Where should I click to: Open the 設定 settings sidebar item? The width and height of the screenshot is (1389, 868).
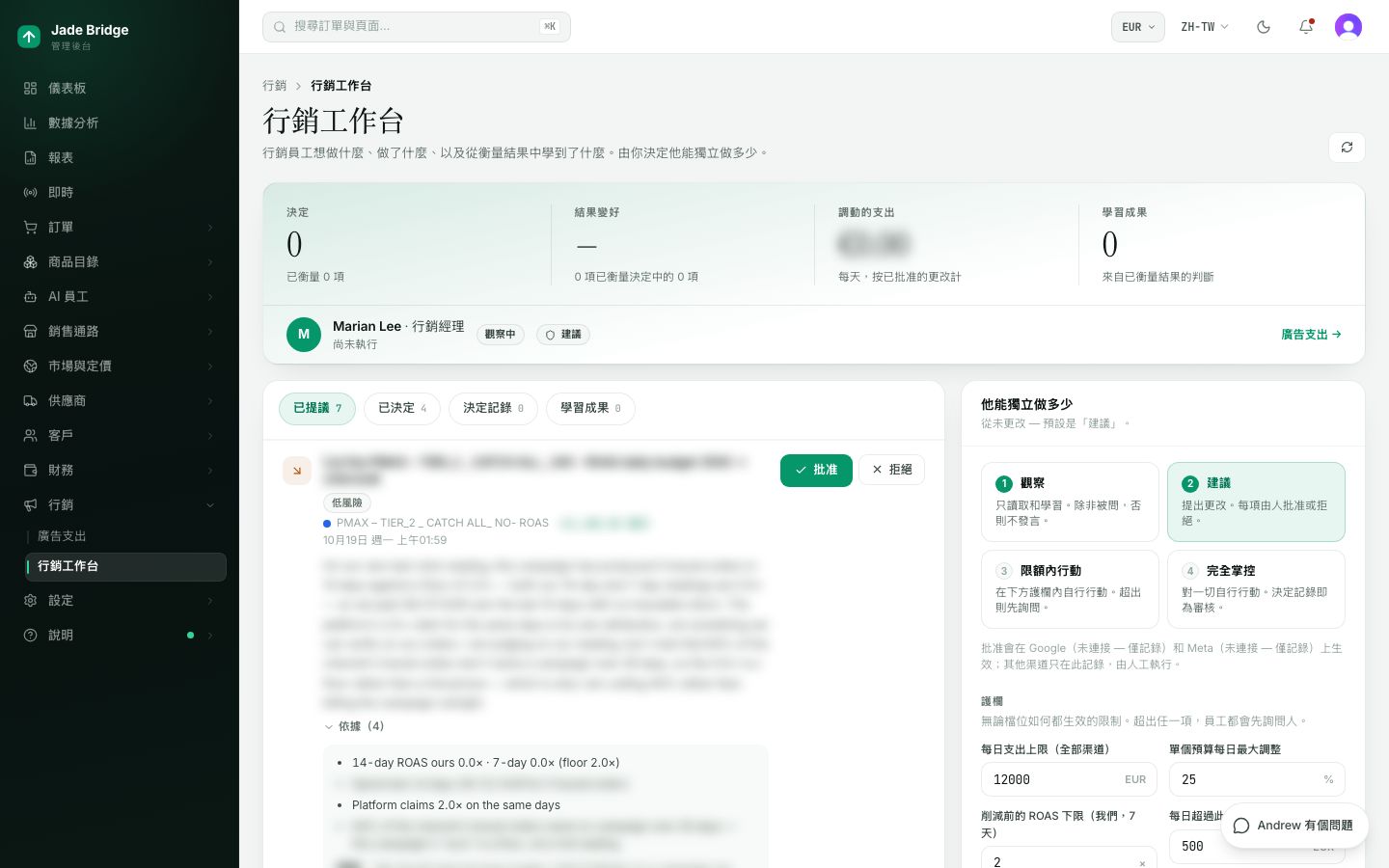coord(120,600)
